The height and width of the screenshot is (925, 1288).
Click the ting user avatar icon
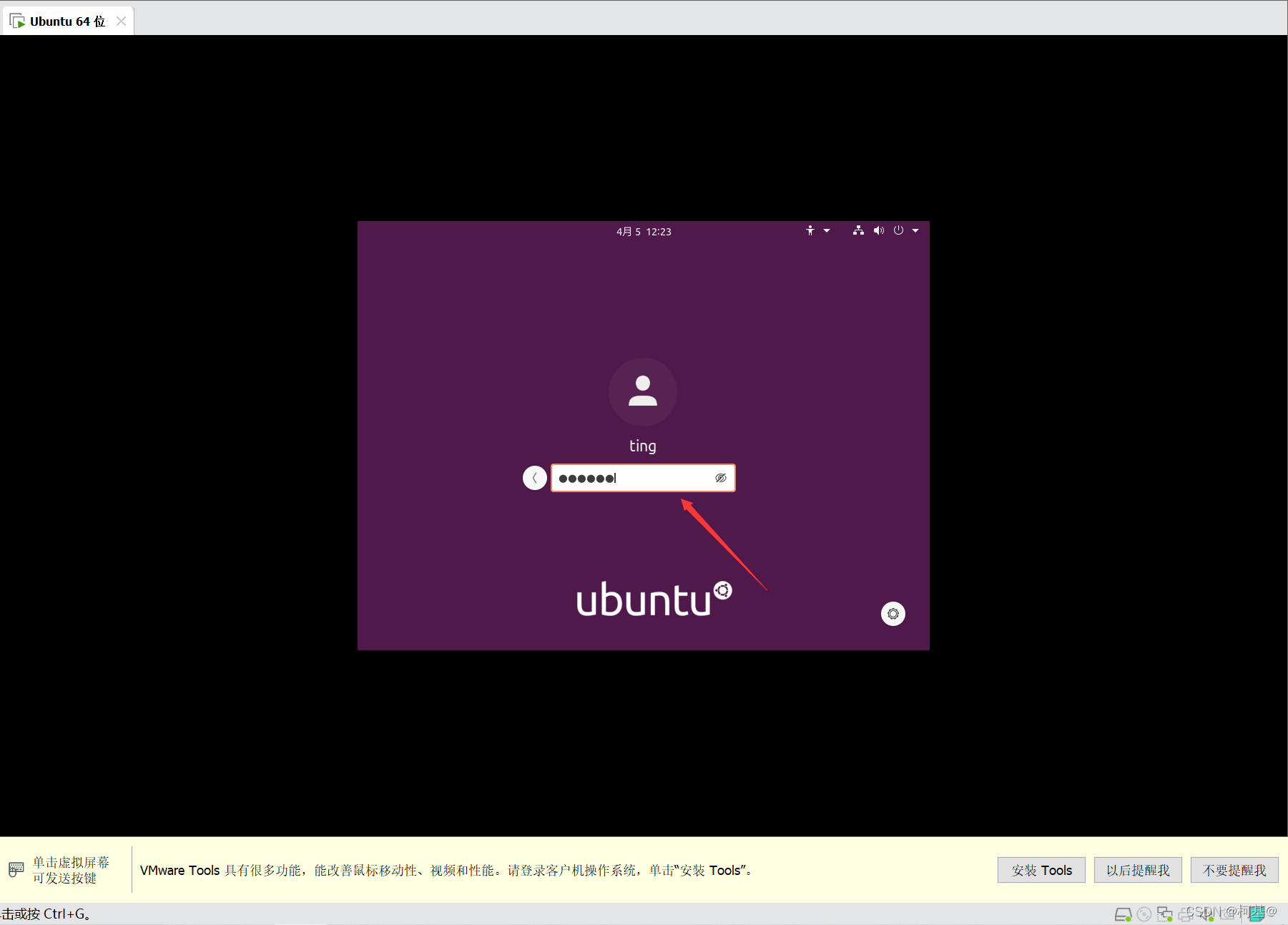(x=642, y=391)
